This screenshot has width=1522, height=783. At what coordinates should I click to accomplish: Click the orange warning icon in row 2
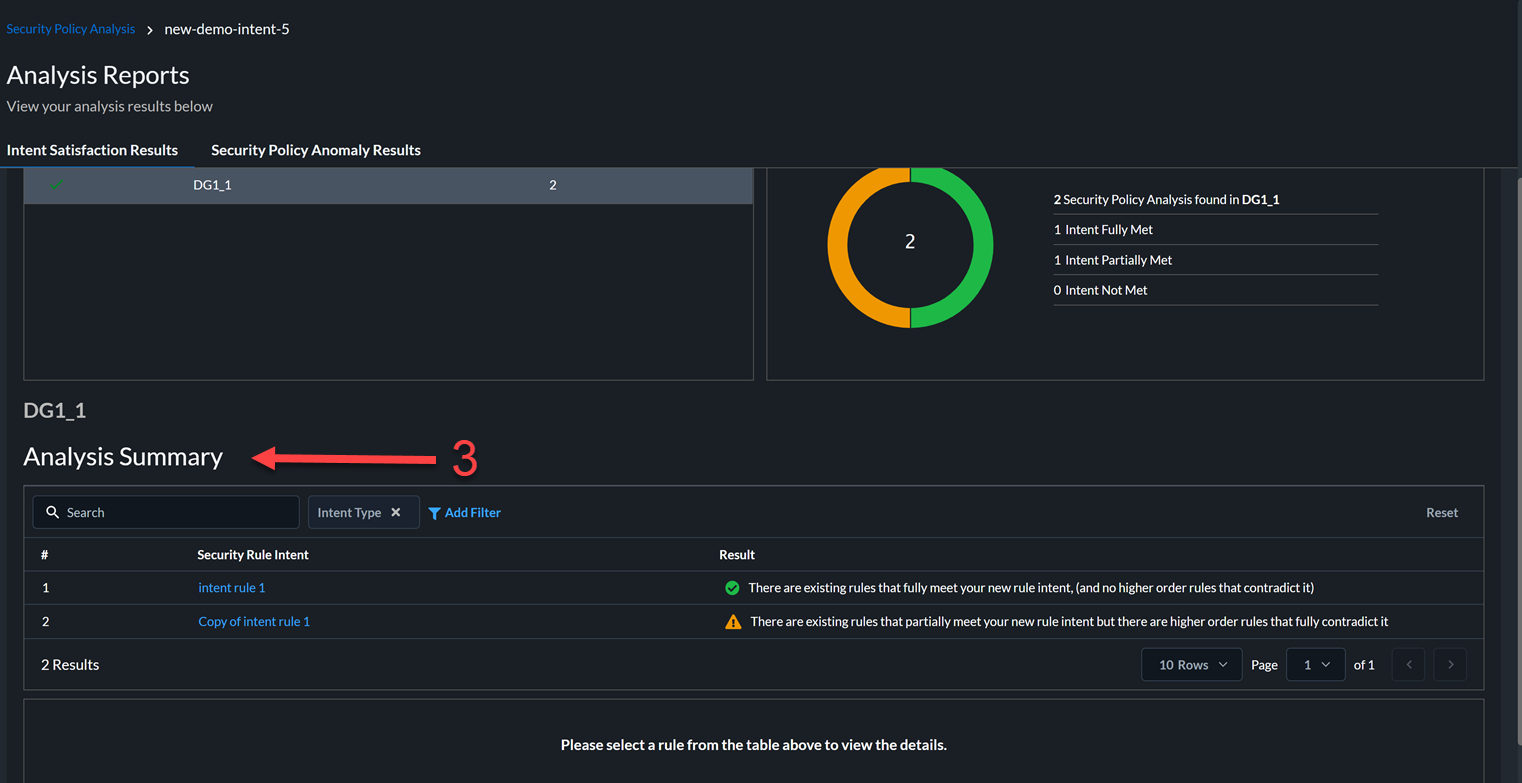733,622
